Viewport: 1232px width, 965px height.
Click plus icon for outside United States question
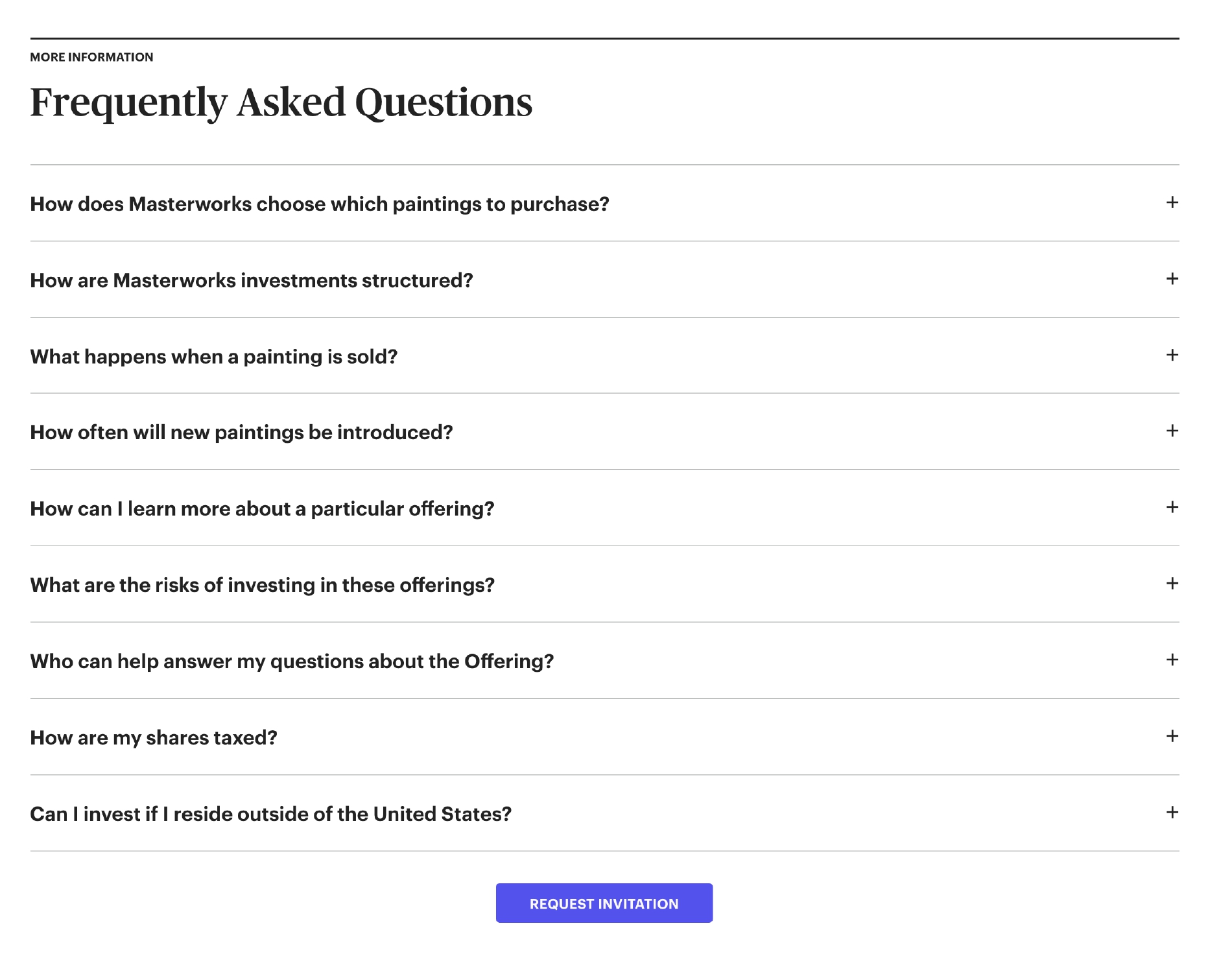1172,813
